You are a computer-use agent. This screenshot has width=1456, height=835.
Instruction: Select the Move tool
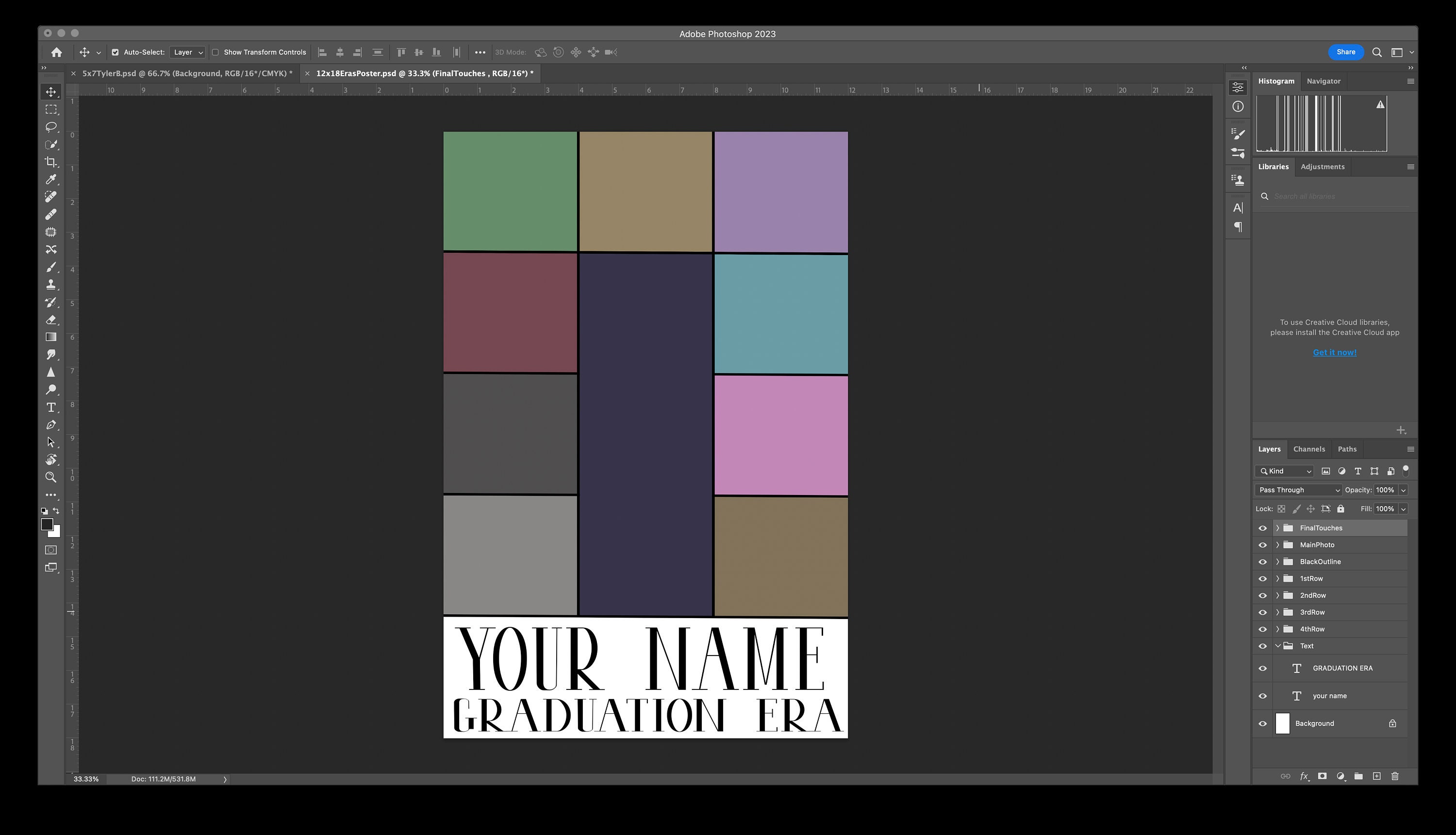[51, 92]
